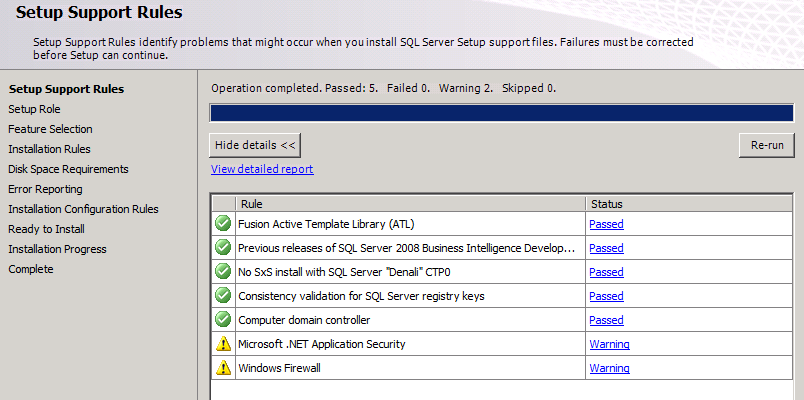Click the Rule column header
The image size is (804, 400).
point(410,204)
